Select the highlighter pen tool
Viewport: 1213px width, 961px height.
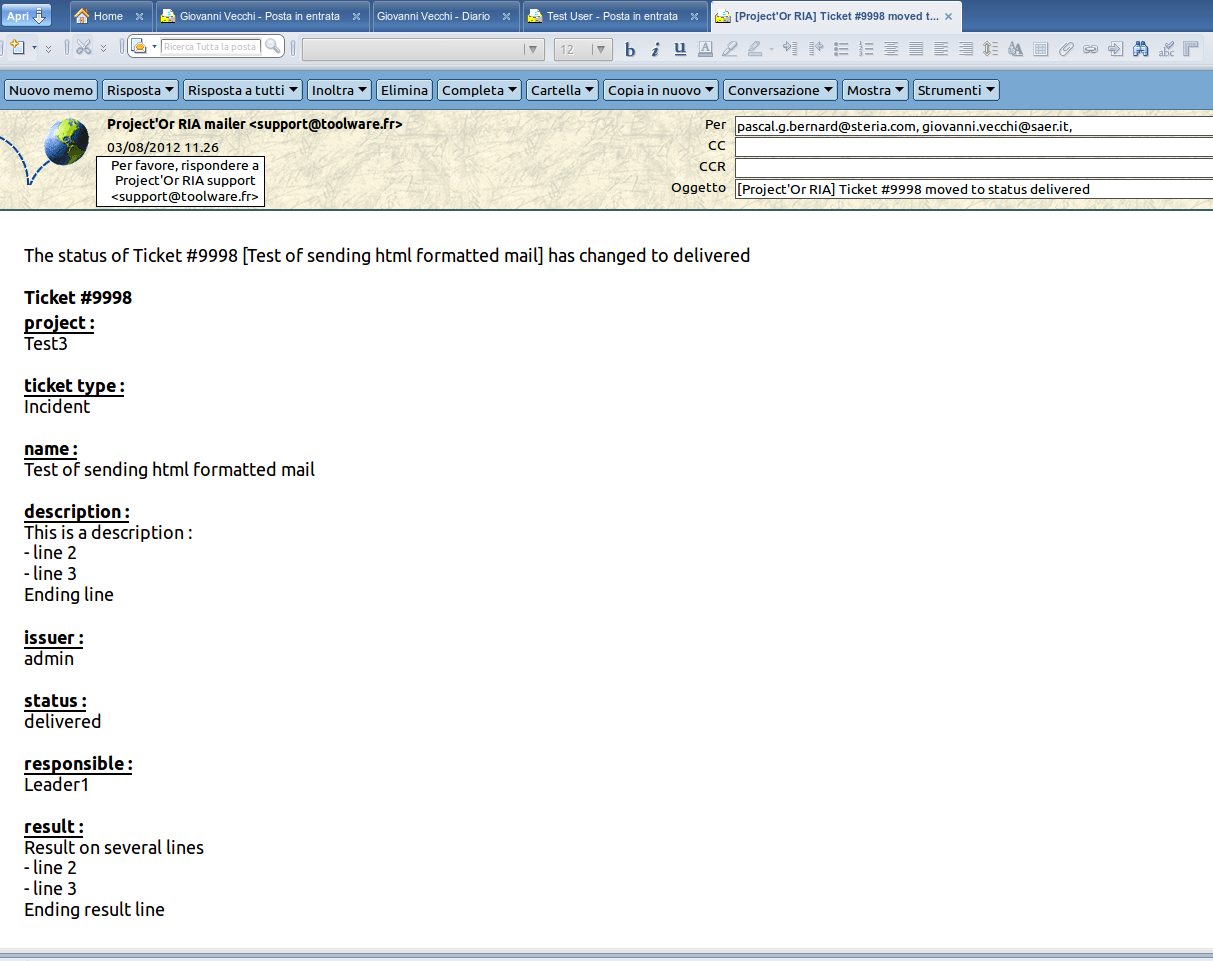[x=730, y=49]
